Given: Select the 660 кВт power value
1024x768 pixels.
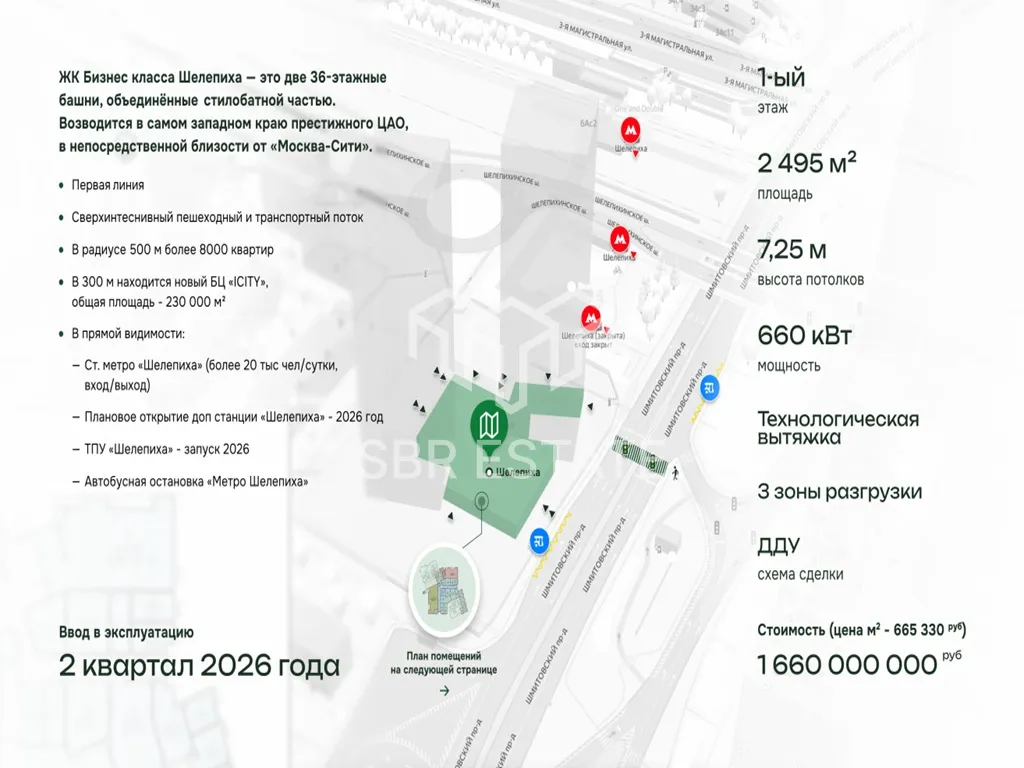Looking at the screenshot, I should (805, 335).
